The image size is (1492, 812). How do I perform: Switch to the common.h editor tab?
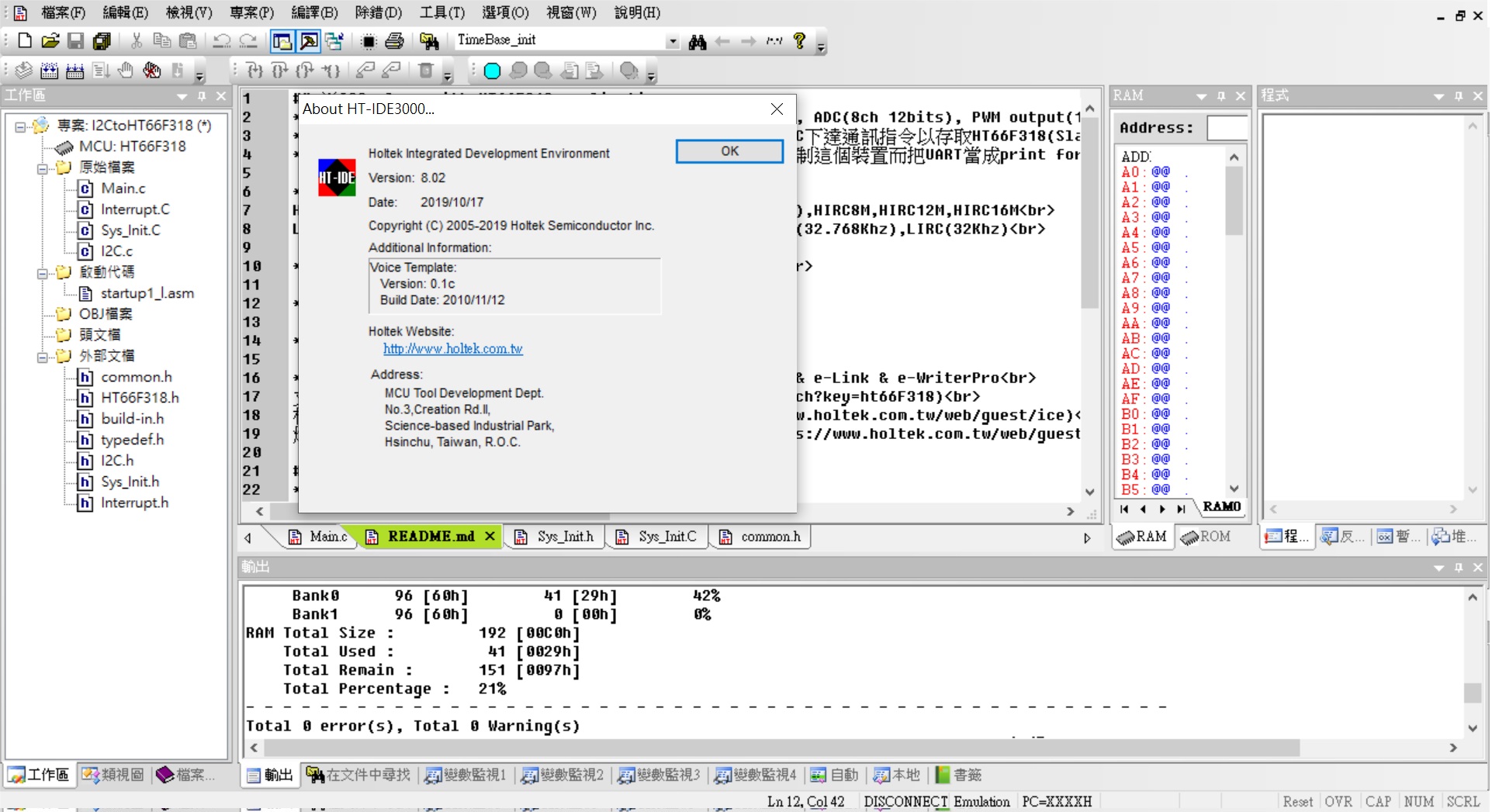pyautogui.click(x=760, y=537)
